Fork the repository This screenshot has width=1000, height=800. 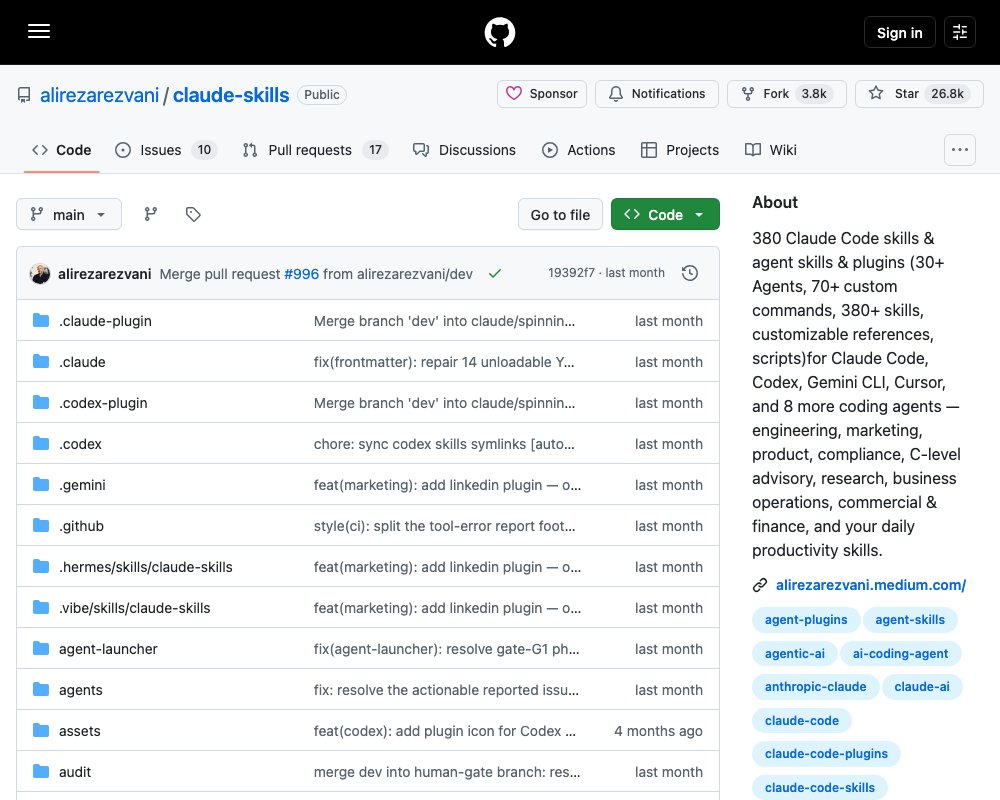click(x=787, y=94)
